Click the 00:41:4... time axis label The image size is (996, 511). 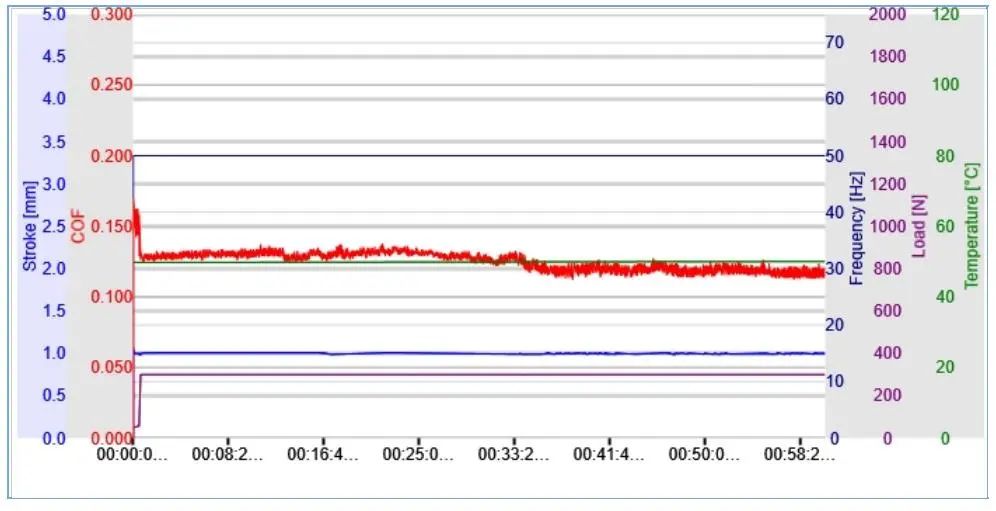(x=609, y=454)
